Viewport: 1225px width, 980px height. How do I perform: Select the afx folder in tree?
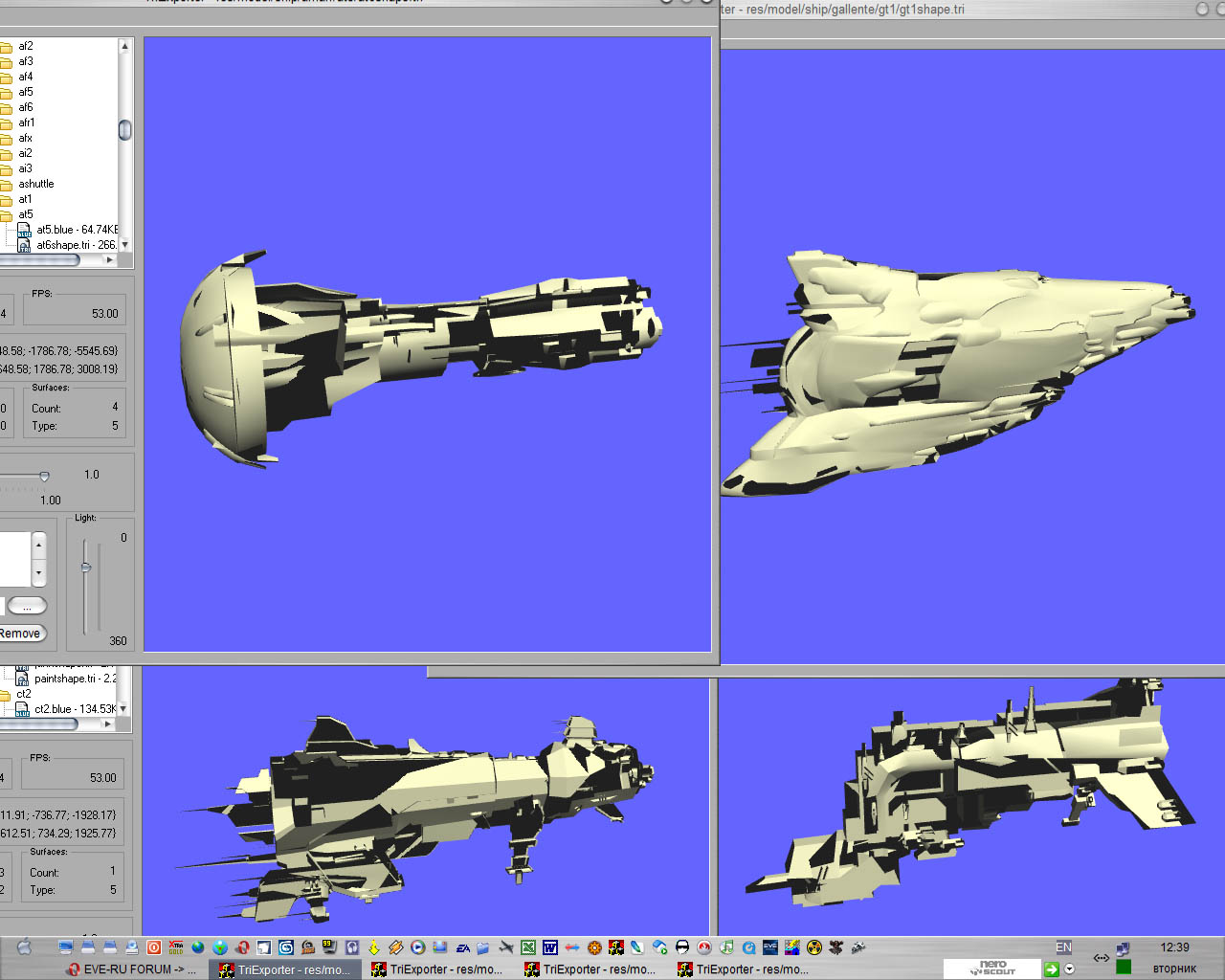coord(26,138)
